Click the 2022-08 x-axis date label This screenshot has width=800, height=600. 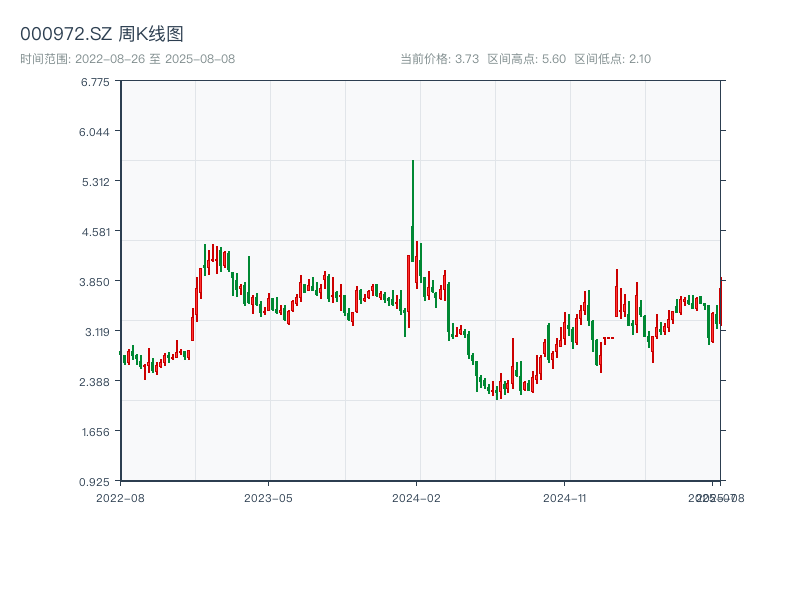pyautogui.click(x=120, y=497)
